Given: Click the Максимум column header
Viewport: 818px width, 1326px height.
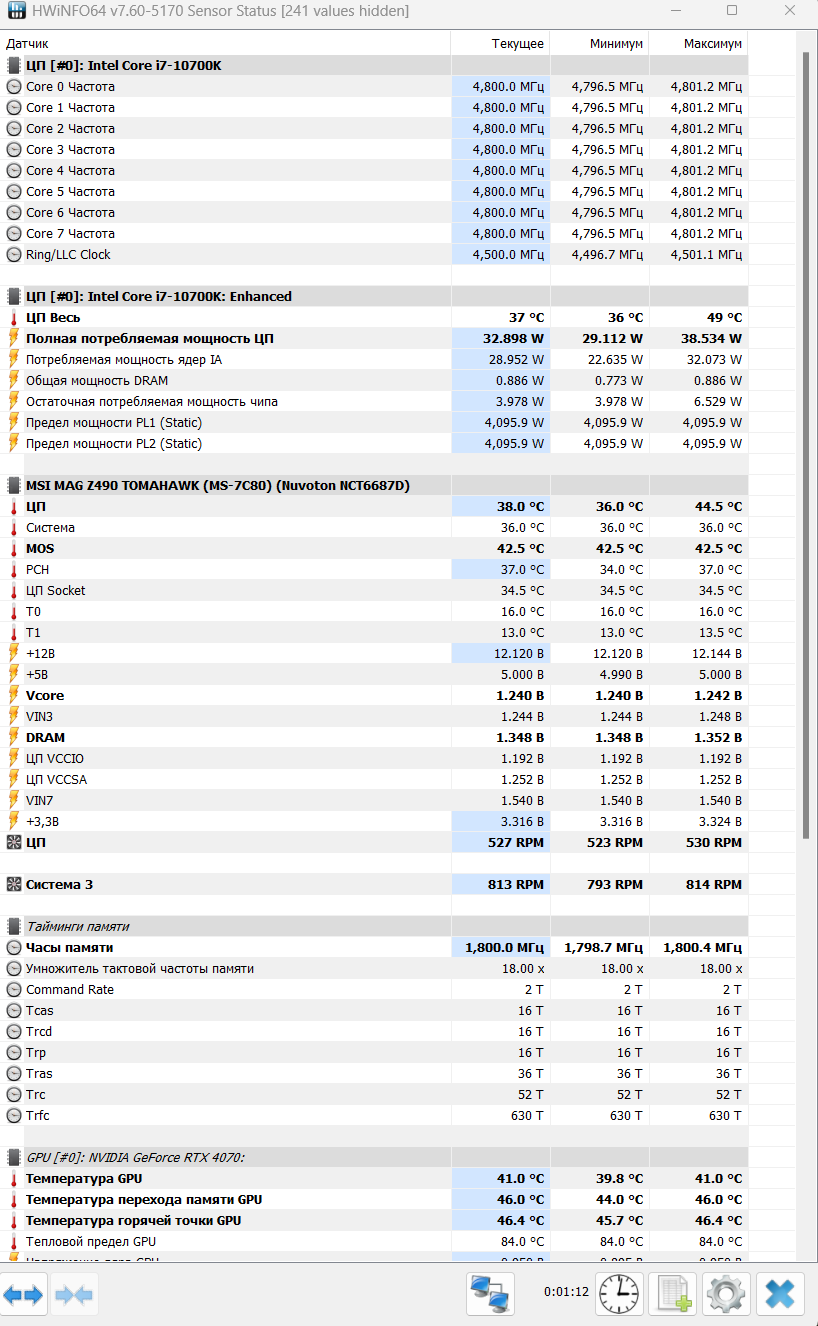Looking at the screenshot, I should (x=698, y=44).
